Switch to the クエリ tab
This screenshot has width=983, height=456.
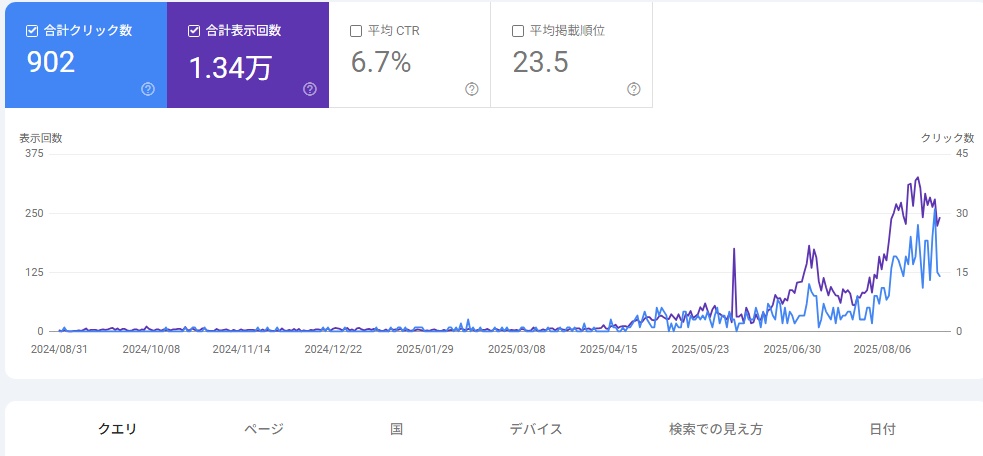[x=117, y=429]
